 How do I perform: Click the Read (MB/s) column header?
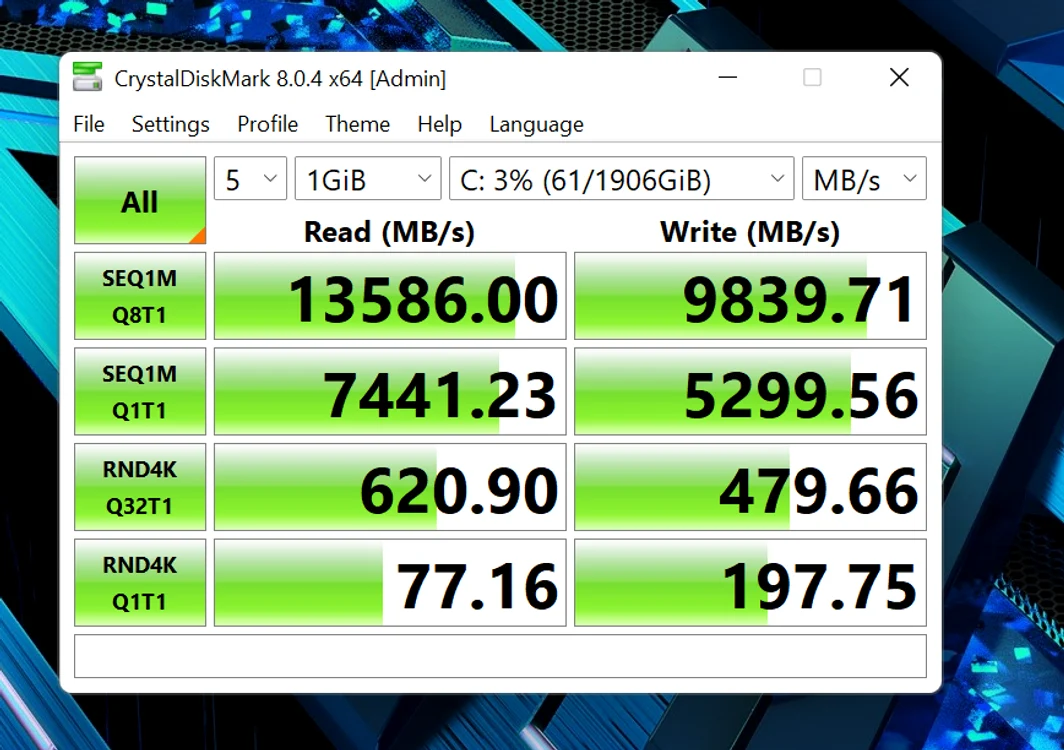[390, 232]
